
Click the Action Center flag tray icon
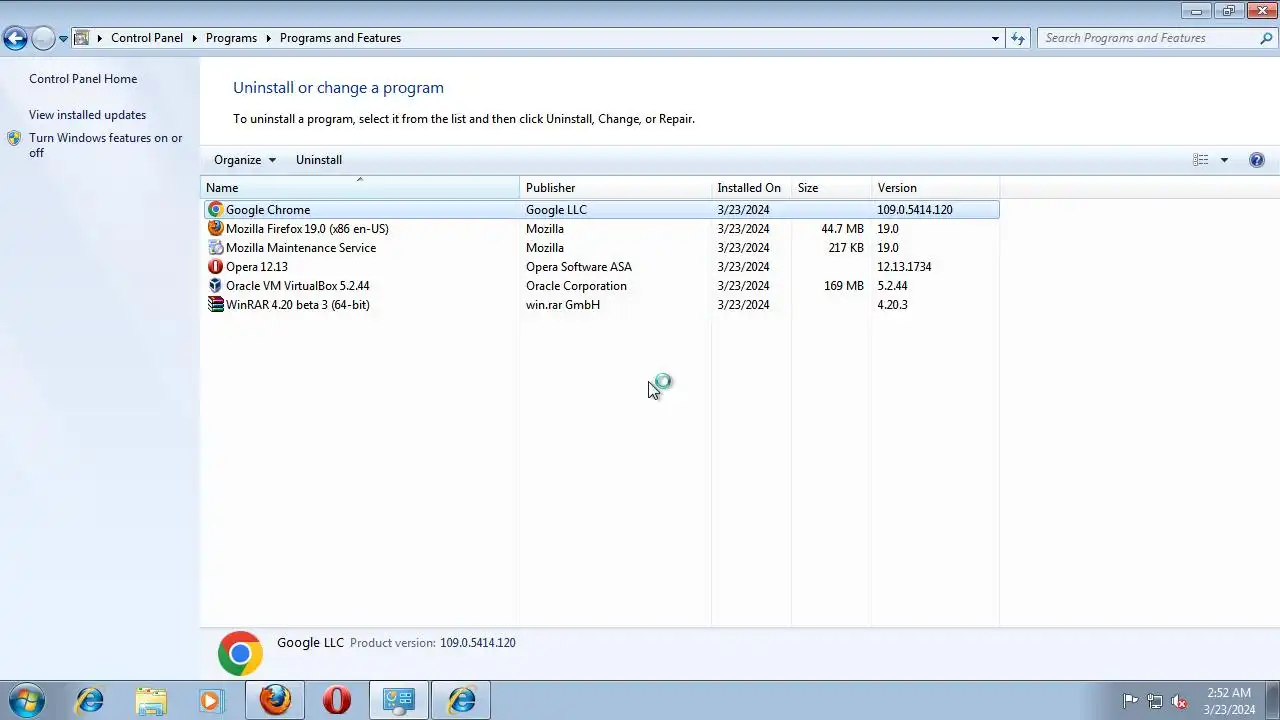1130,701
